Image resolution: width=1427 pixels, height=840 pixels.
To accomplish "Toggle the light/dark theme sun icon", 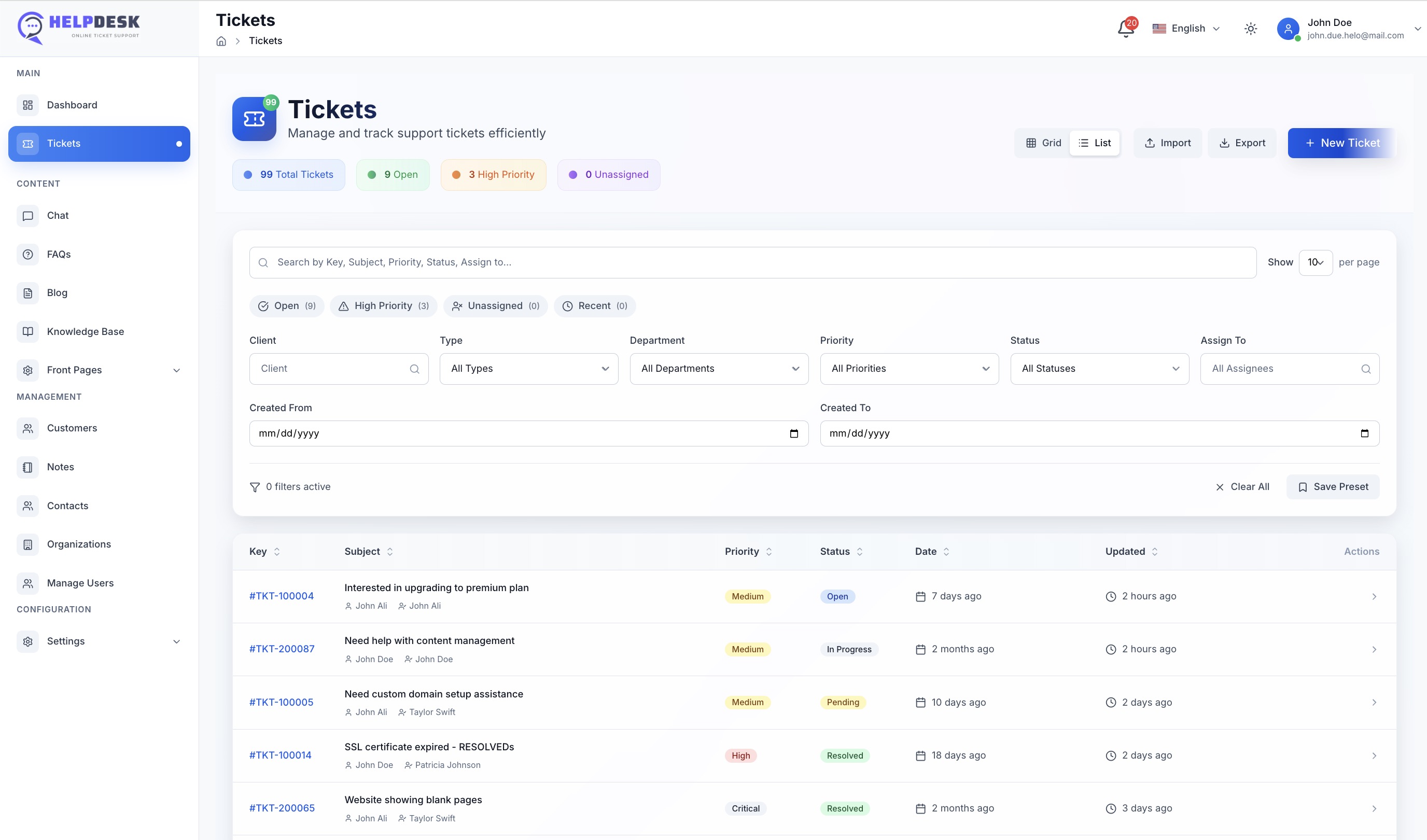I will click(1250, 29).
